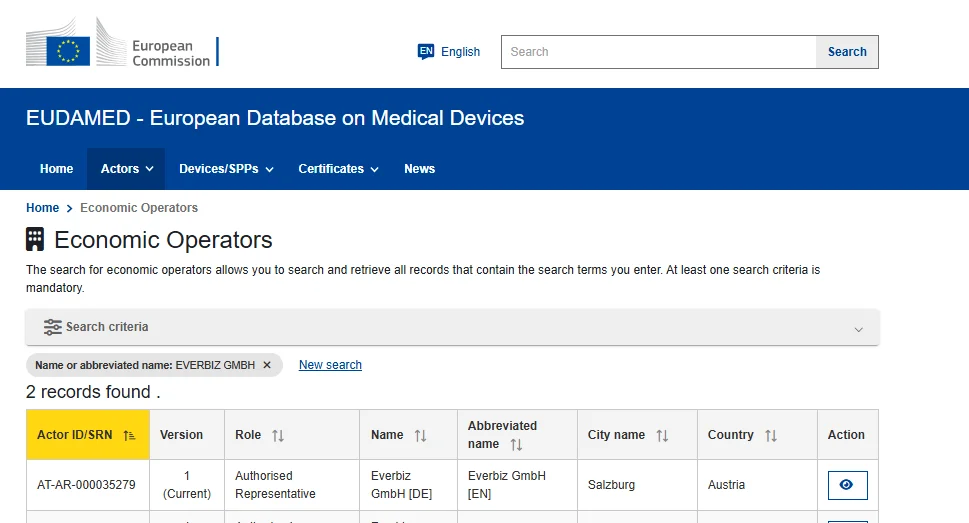Sort by City name column arrows
969x523 pixels.
tap(662, 435)
